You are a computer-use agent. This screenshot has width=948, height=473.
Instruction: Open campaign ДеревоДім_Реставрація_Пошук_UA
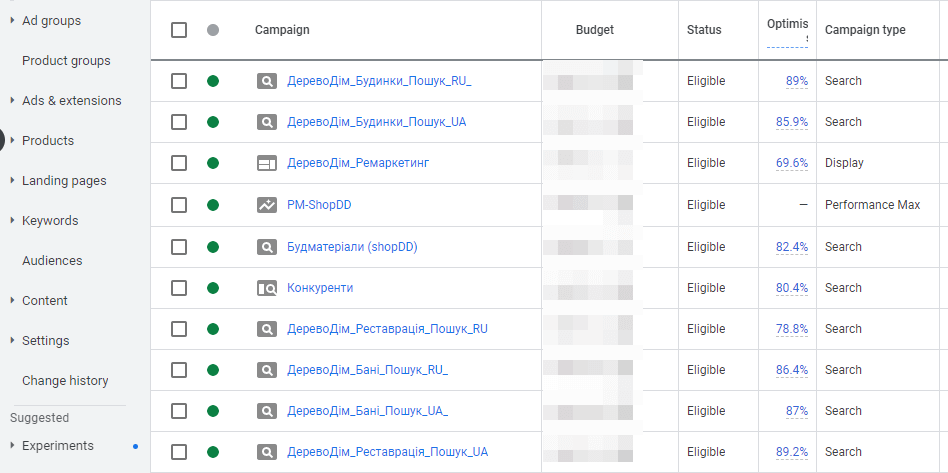click(x=388, y=452)
